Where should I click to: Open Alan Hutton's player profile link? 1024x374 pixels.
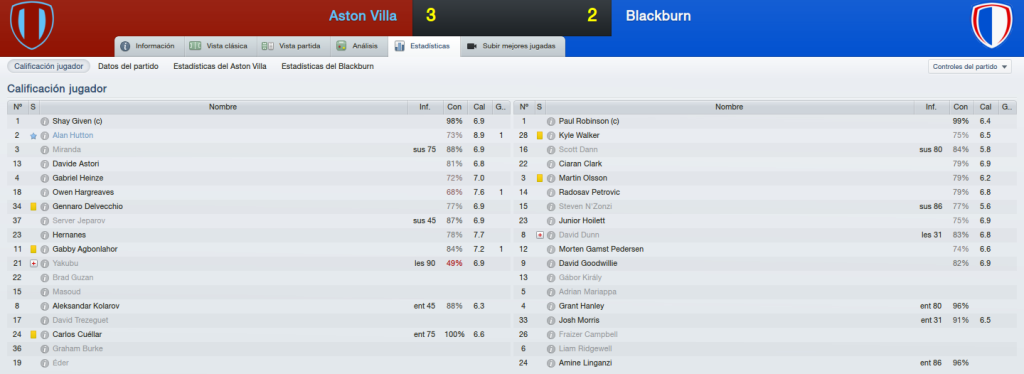coord(72,136)
